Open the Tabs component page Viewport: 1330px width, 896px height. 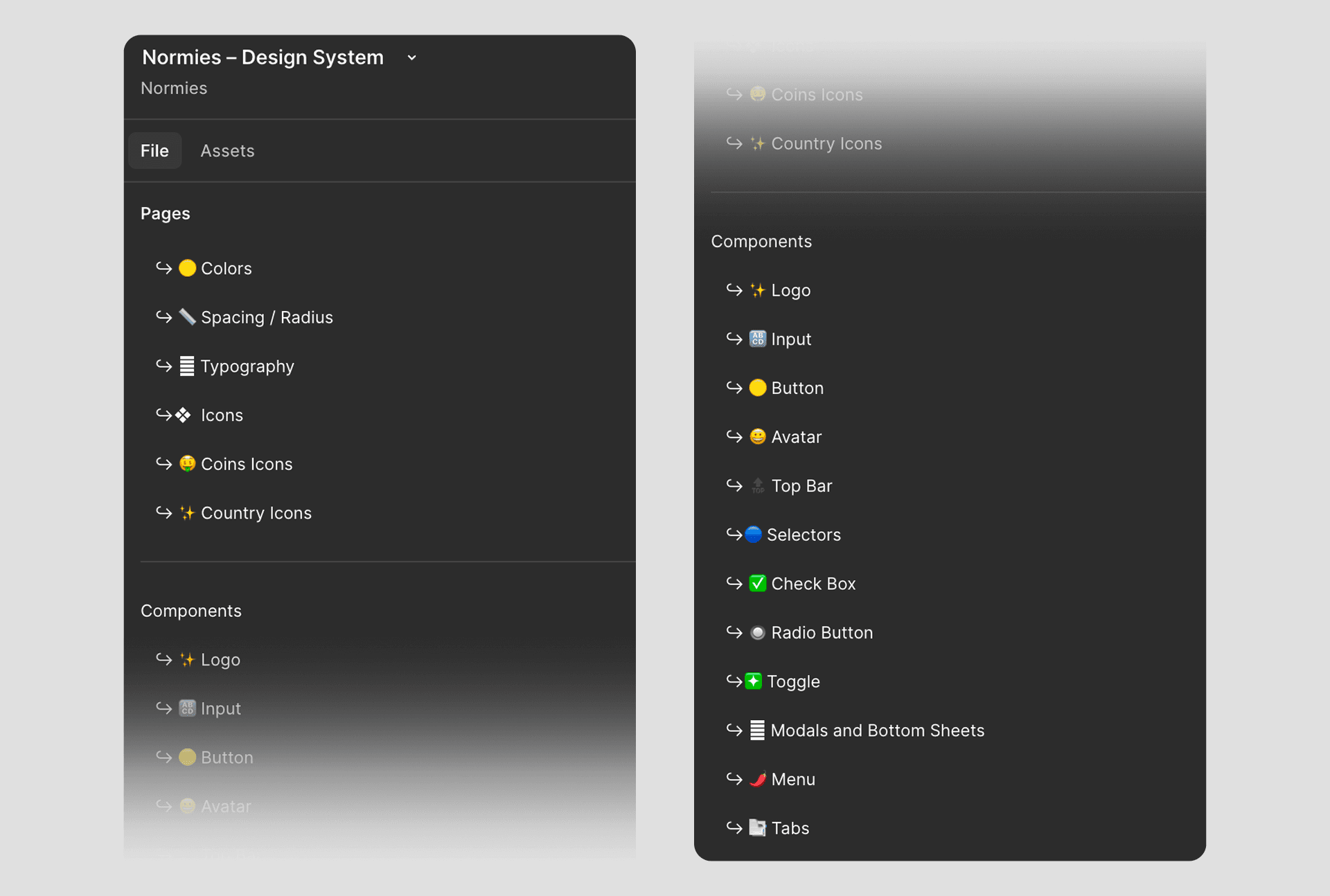tap(790, 828)
